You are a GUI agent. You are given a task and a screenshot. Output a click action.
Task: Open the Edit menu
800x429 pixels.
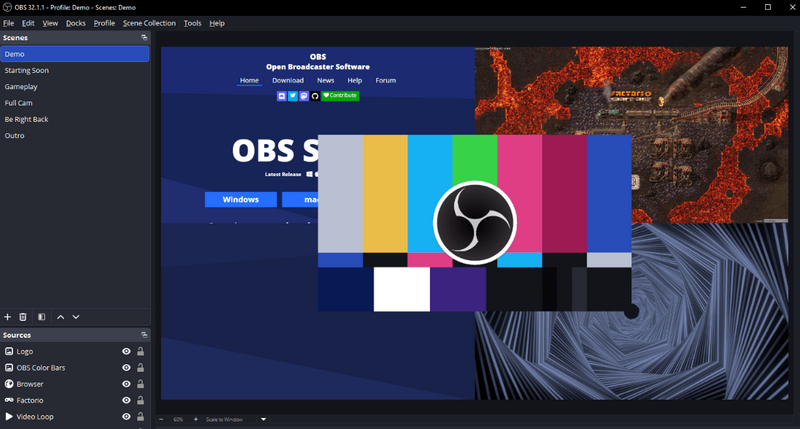pyautogui.click(x=28, y=23)
